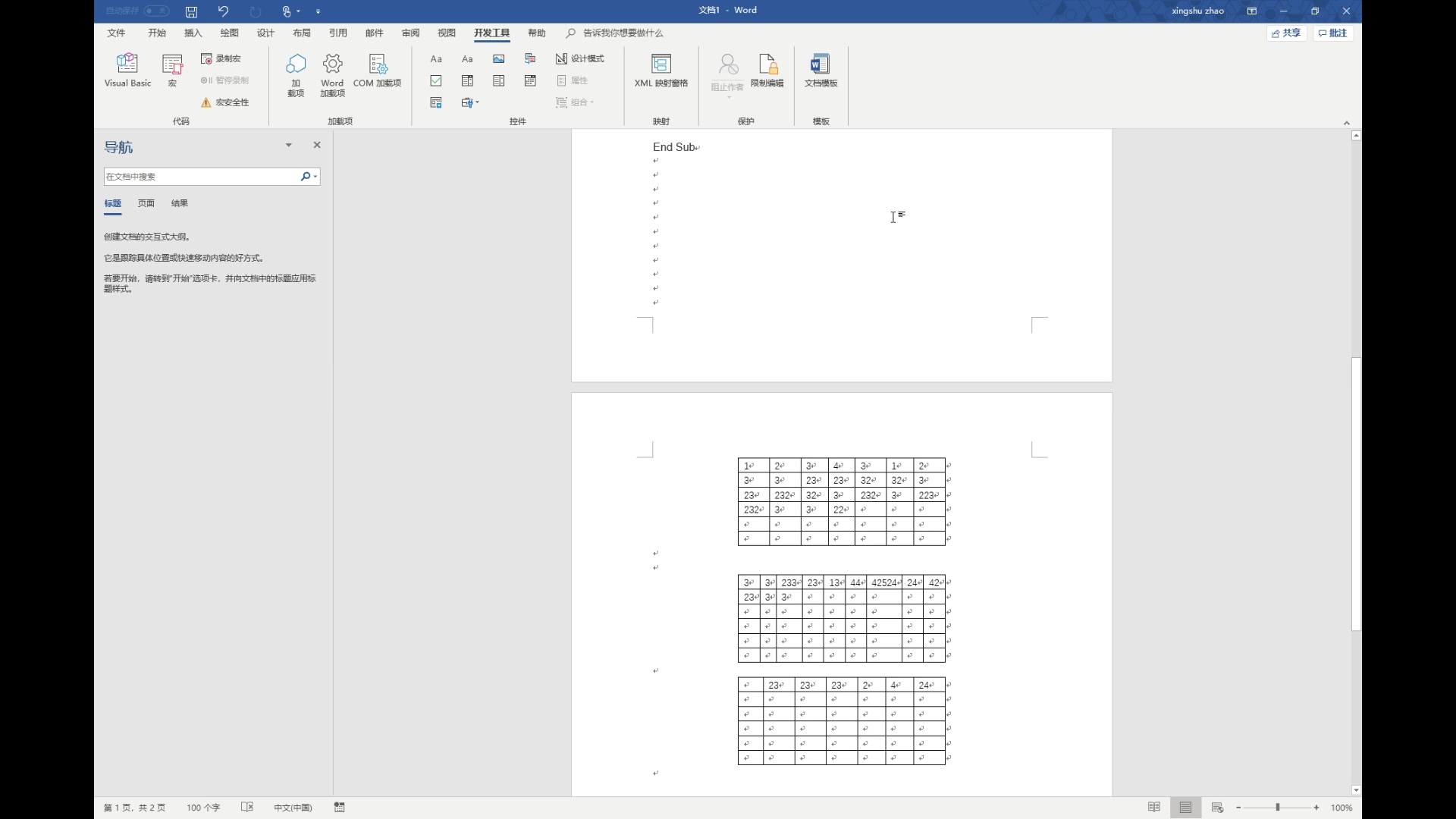Click the Record Macro button
The height and width of the screenshot is (819, 1456).
[221, 58]
